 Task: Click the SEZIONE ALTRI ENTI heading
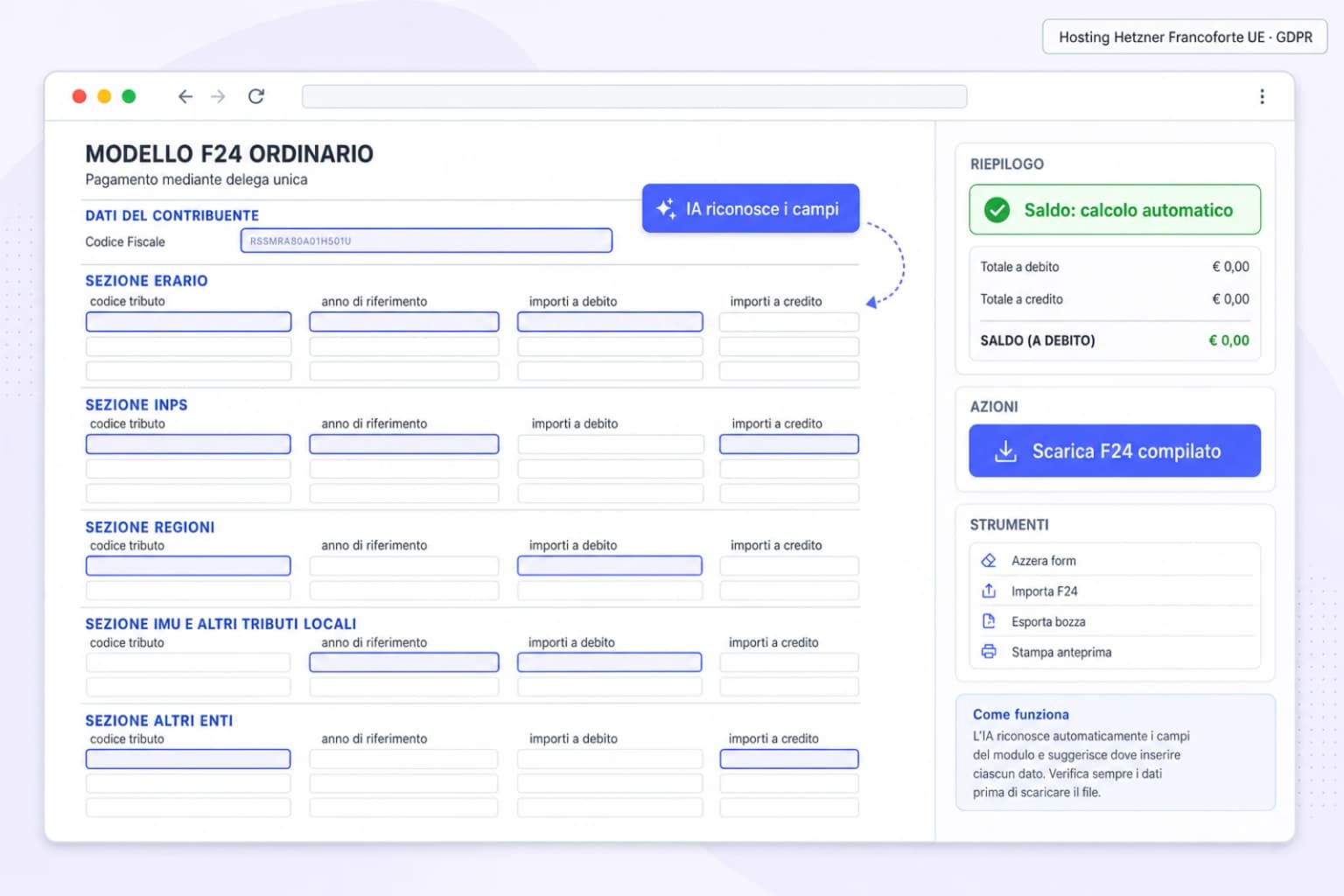[x=159, y=721]
